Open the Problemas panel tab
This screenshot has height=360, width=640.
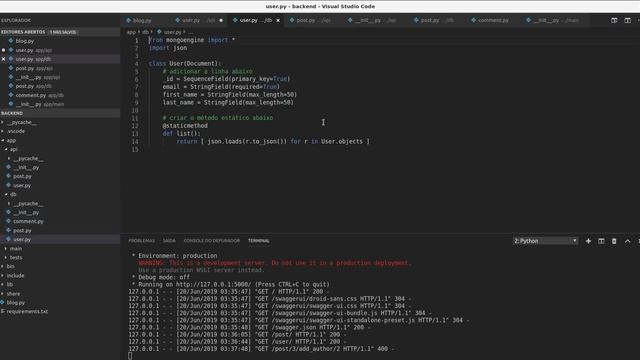141,241
